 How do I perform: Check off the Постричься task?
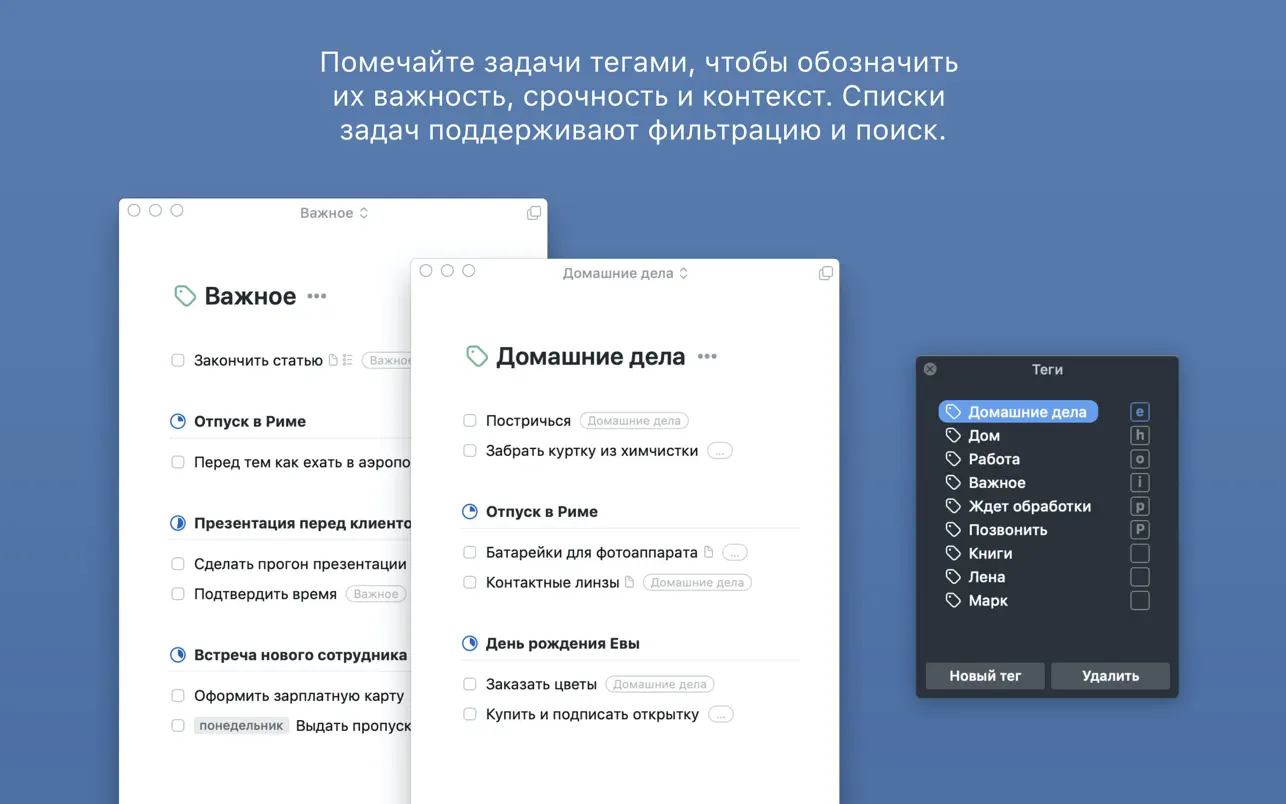470,421
